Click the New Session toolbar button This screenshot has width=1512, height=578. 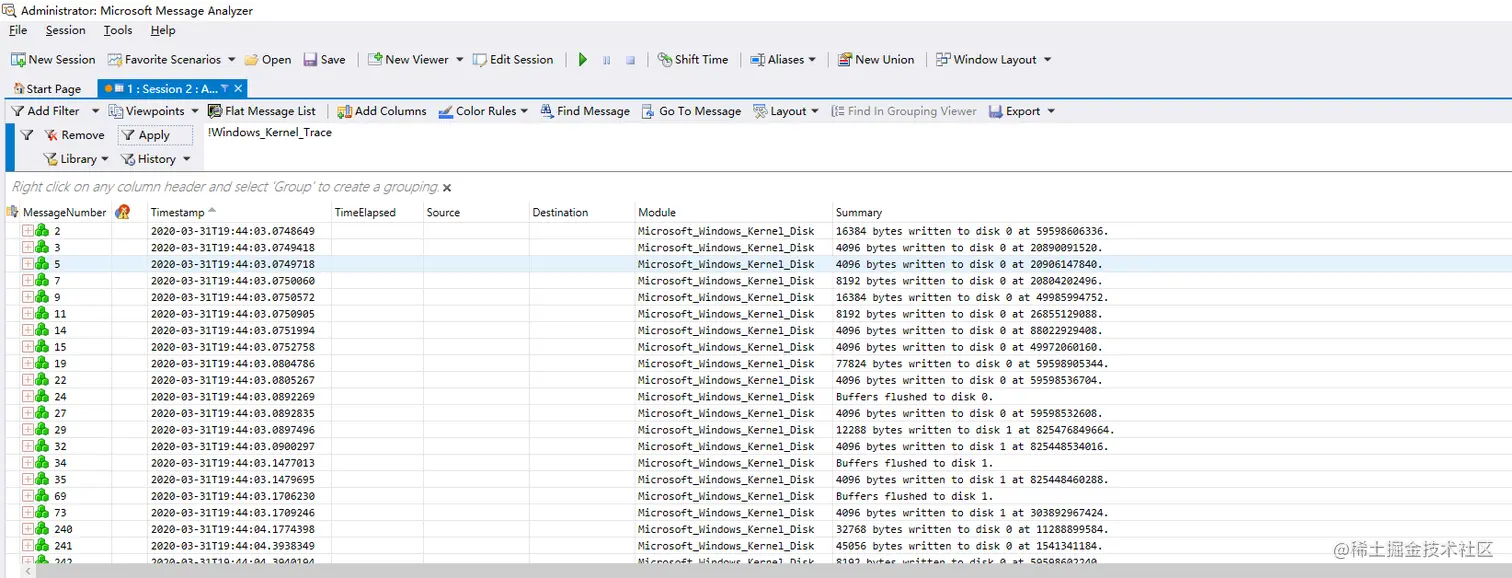pyautogui.click(x=53, y=59)
